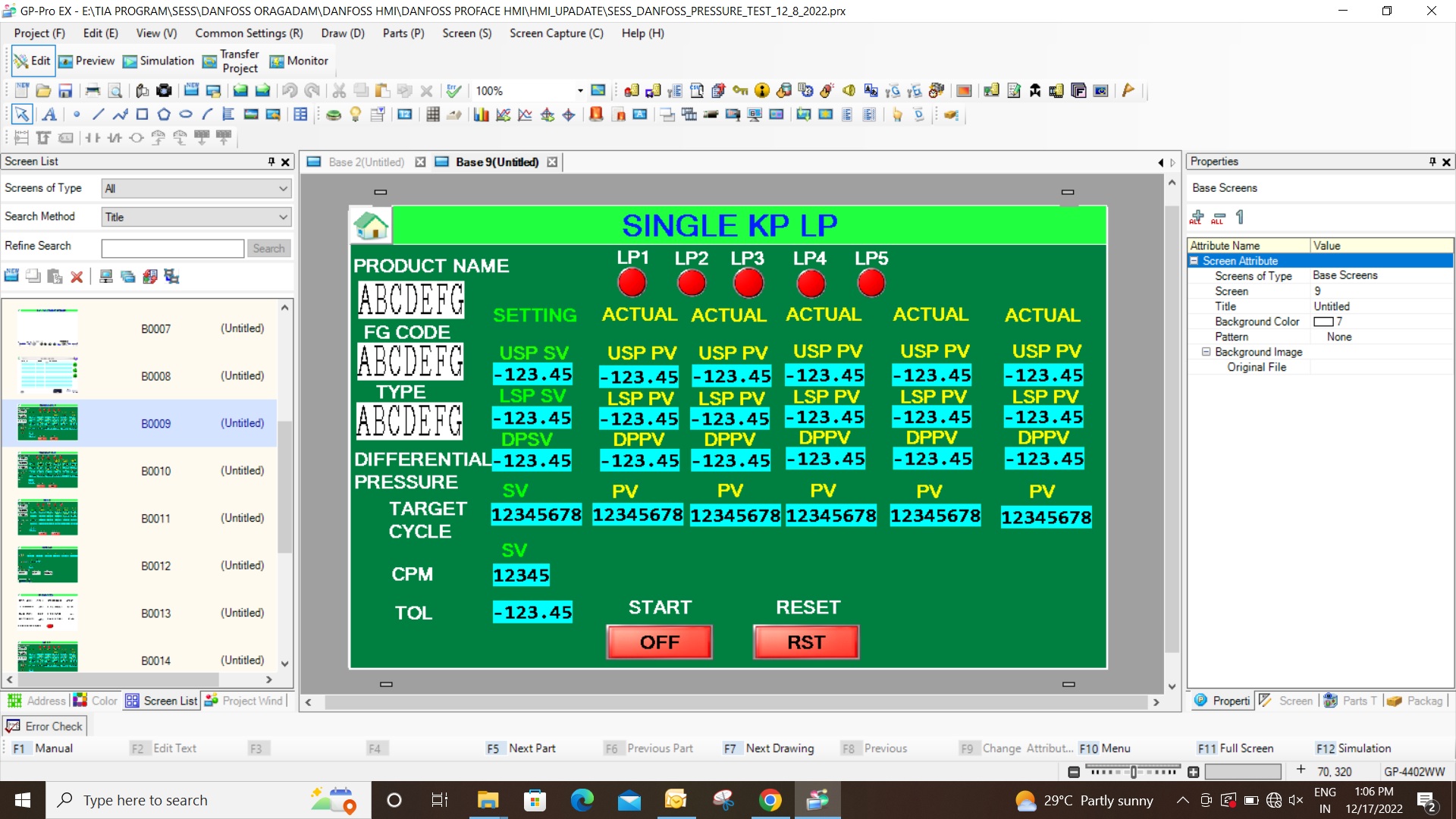Click the Save project icon
Viewport: 1456px width, 819px height.
65,91
